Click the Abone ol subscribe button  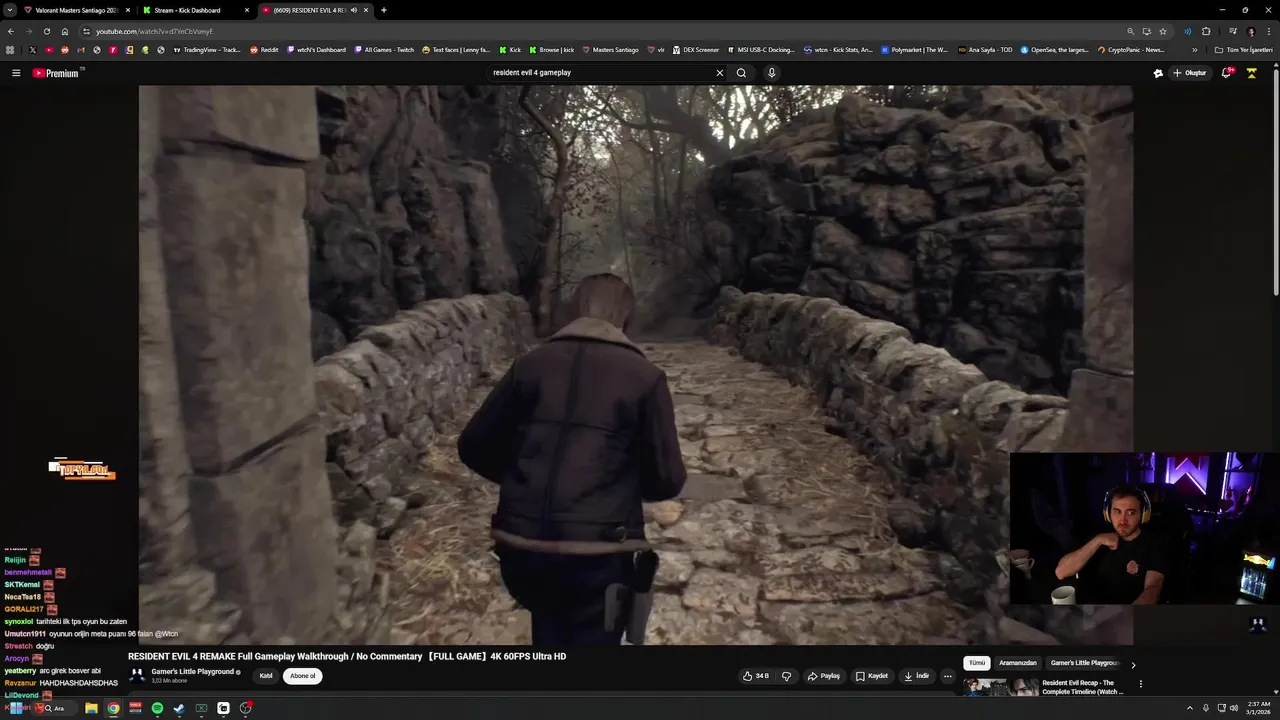click(302, 676)
